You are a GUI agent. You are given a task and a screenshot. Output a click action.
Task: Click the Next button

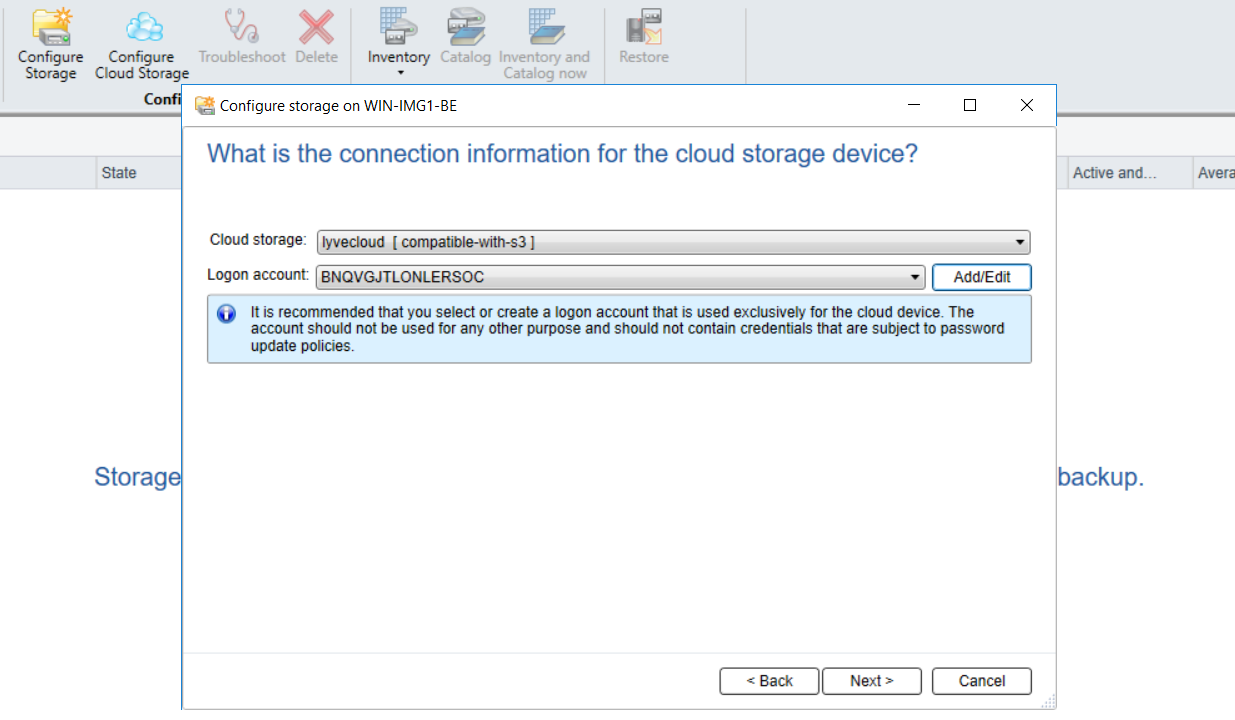pos(871,681)
